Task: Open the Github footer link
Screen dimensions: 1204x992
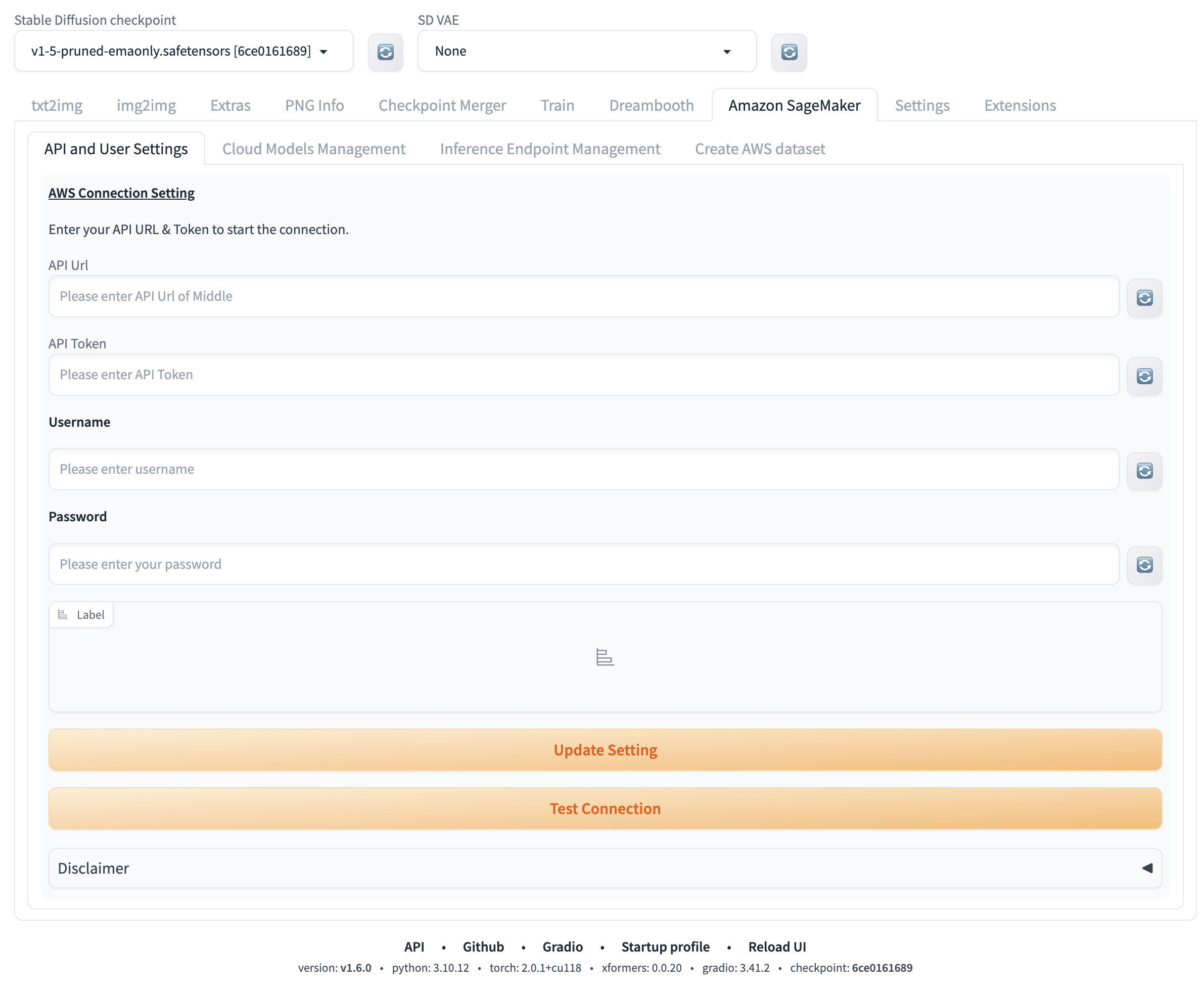Action: (x=483, y=946)
